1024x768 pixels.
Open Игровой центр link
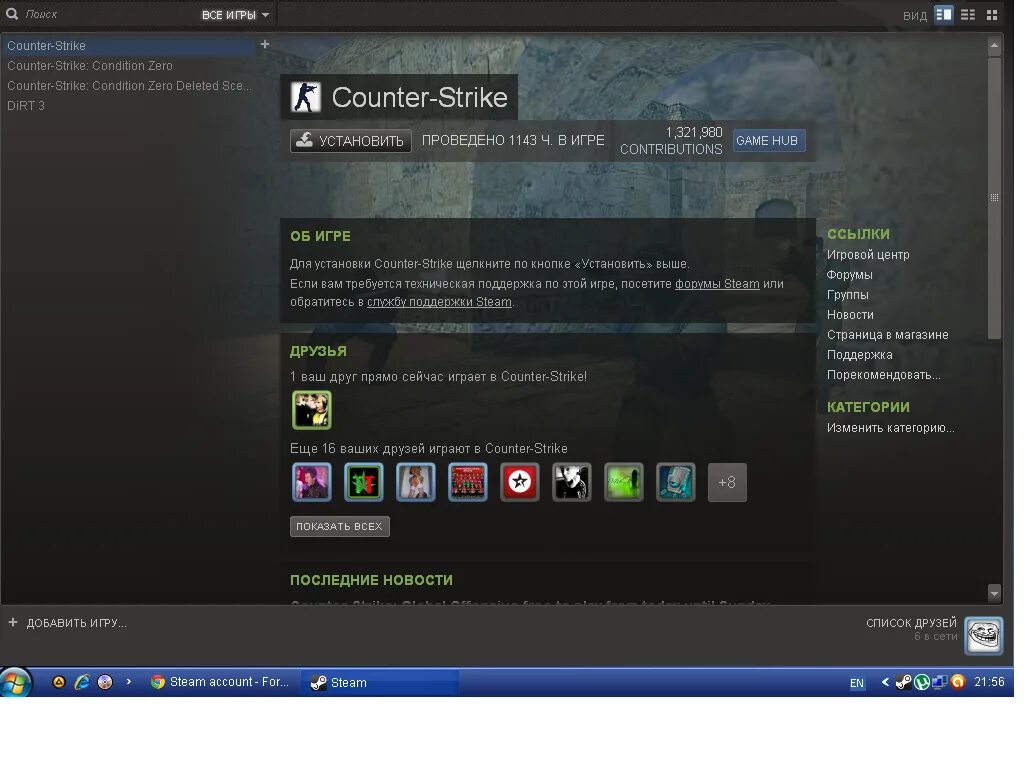point(868,255)
